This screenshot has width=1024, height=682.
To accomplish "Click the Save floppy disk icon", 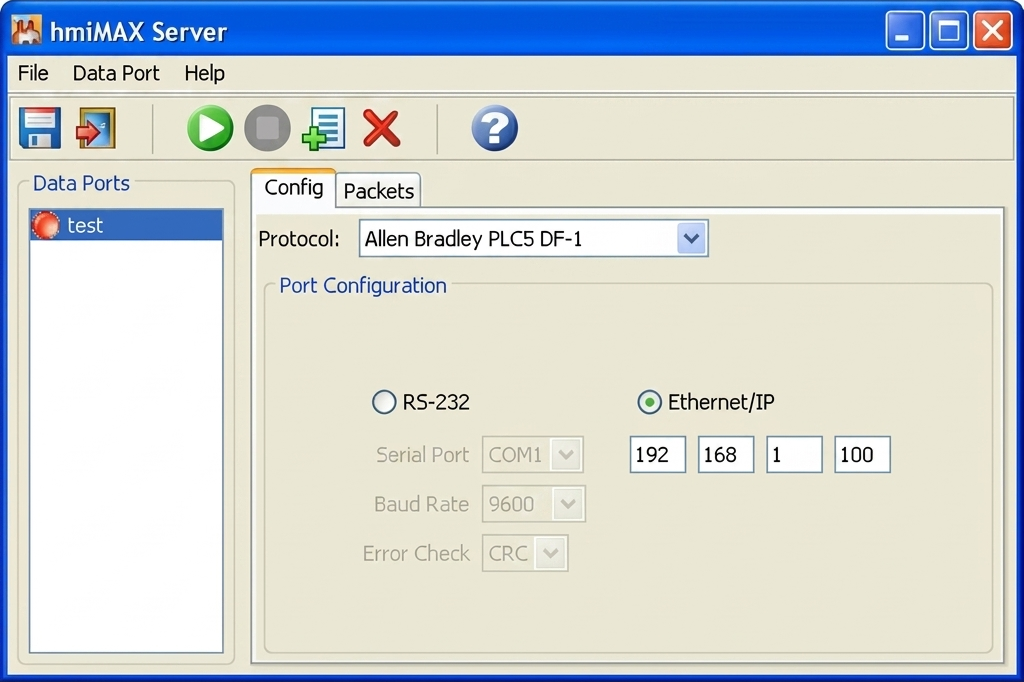I will click(x=40, y=128).
